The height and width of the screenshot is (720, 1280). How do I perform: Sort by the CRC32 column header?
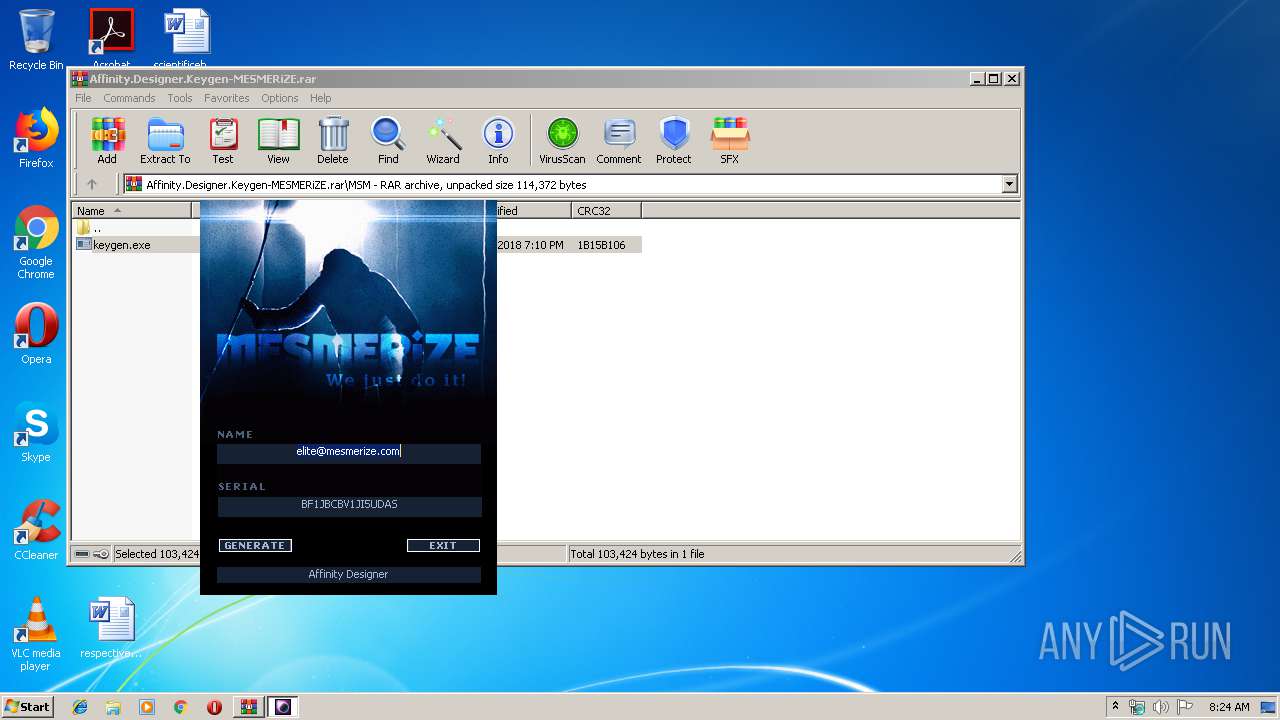[x=607, y=211]
